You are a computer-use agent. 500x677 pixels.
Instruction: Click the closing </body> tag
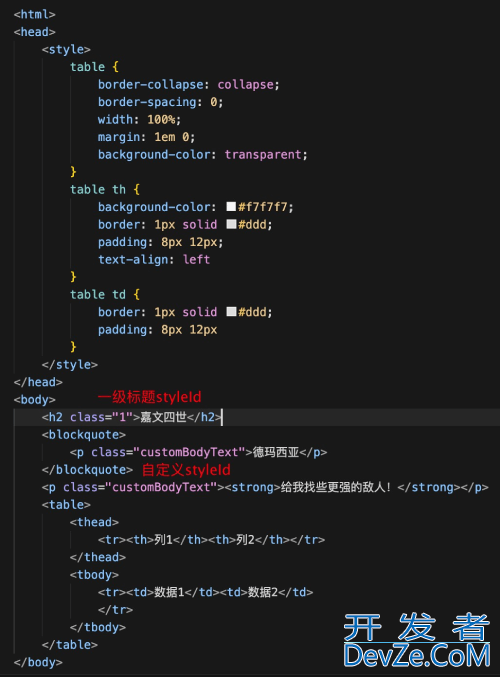(38, 662)
